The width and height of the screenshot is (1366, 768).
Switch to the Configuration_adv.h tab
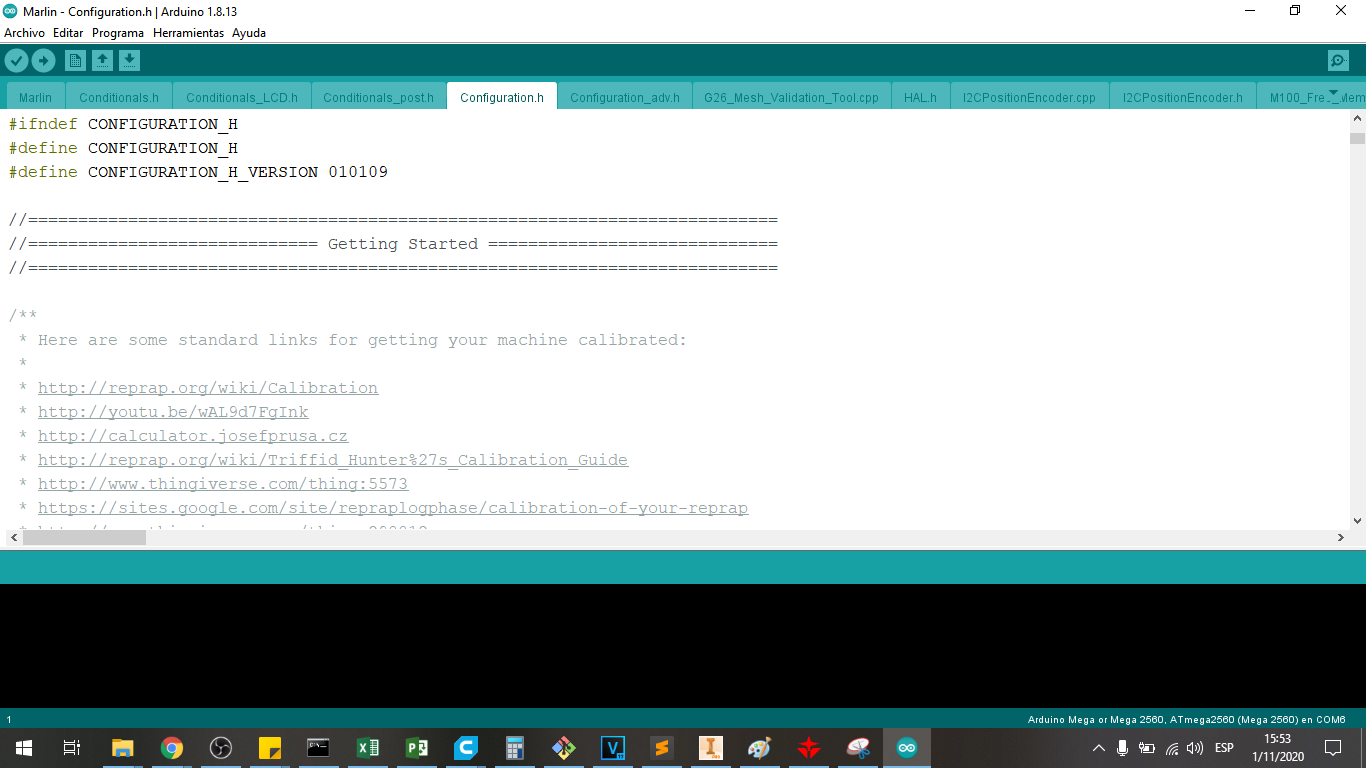coord(625,97)
